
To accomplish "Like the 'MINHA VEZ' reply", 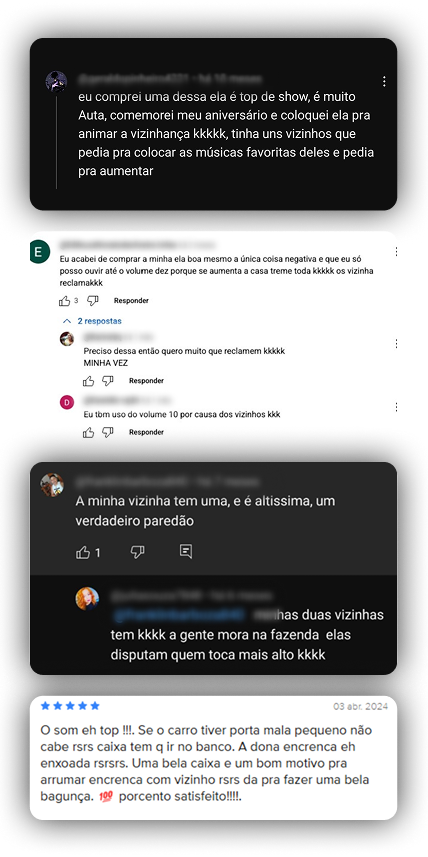I will click(89, 381).
